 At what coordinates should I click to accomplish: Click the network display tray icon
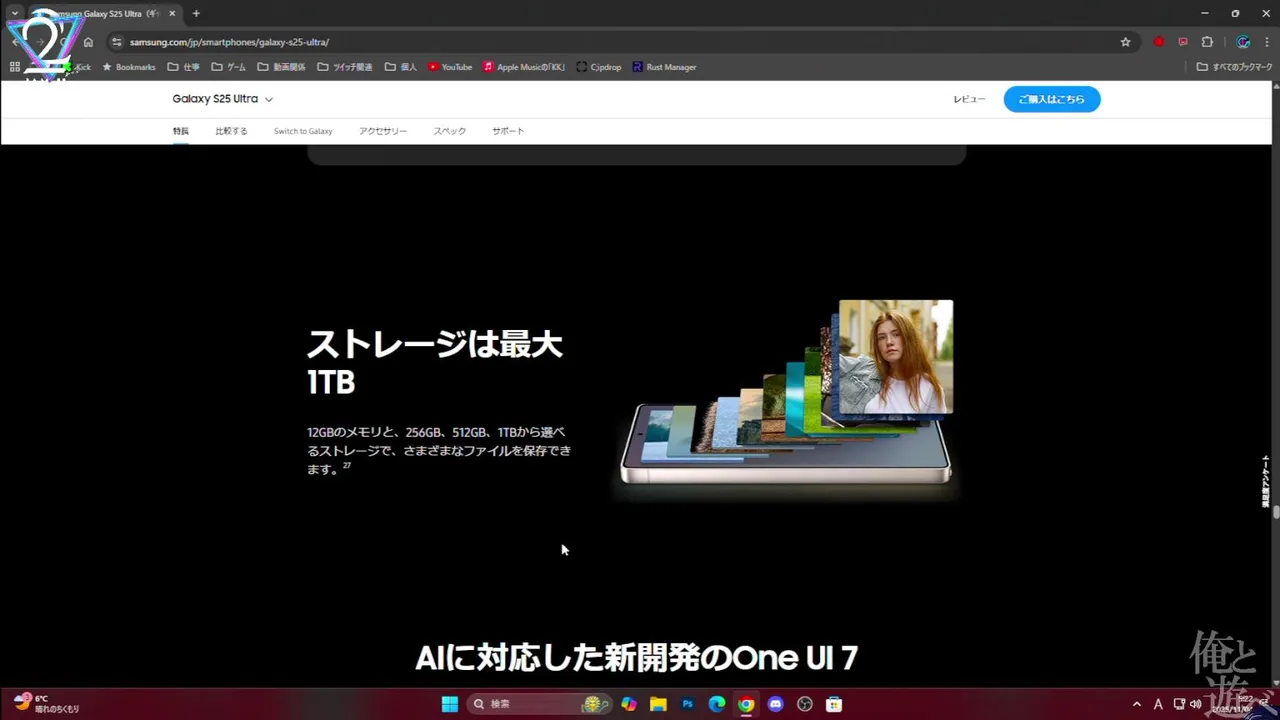coord(1179,704)
